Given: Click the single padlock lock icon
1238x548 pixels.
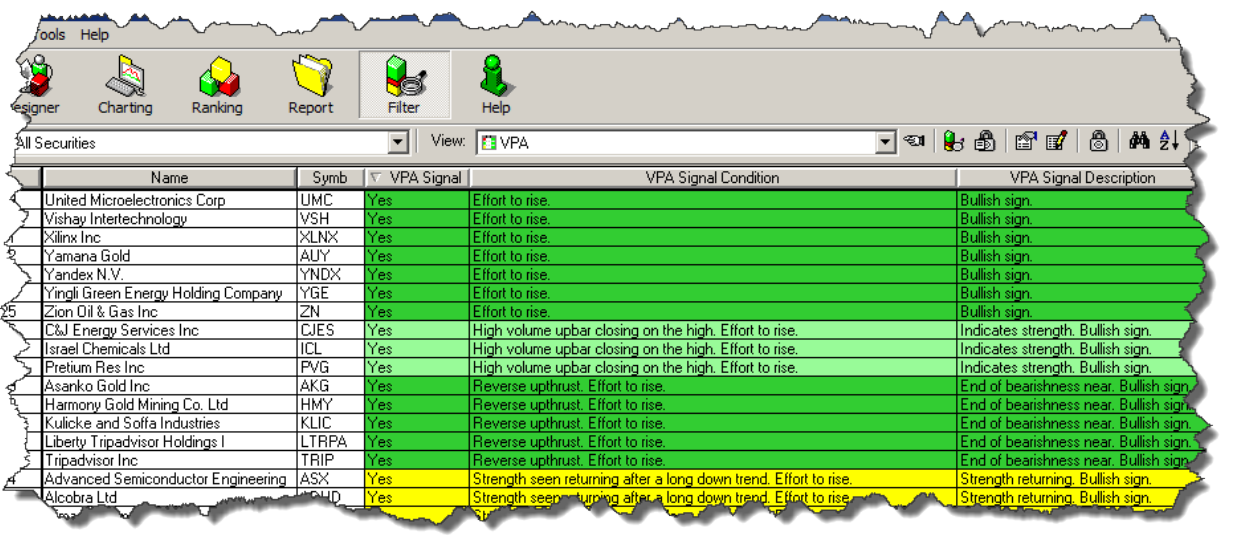Looking at the screenshot, I should tap(1098, 142).
